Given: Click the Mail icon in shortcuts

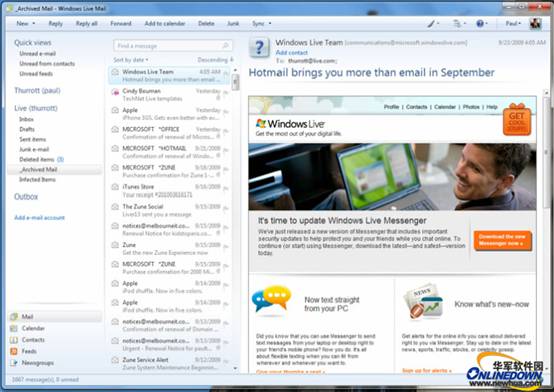Looking at the screenshot, I should click(14, 317).
